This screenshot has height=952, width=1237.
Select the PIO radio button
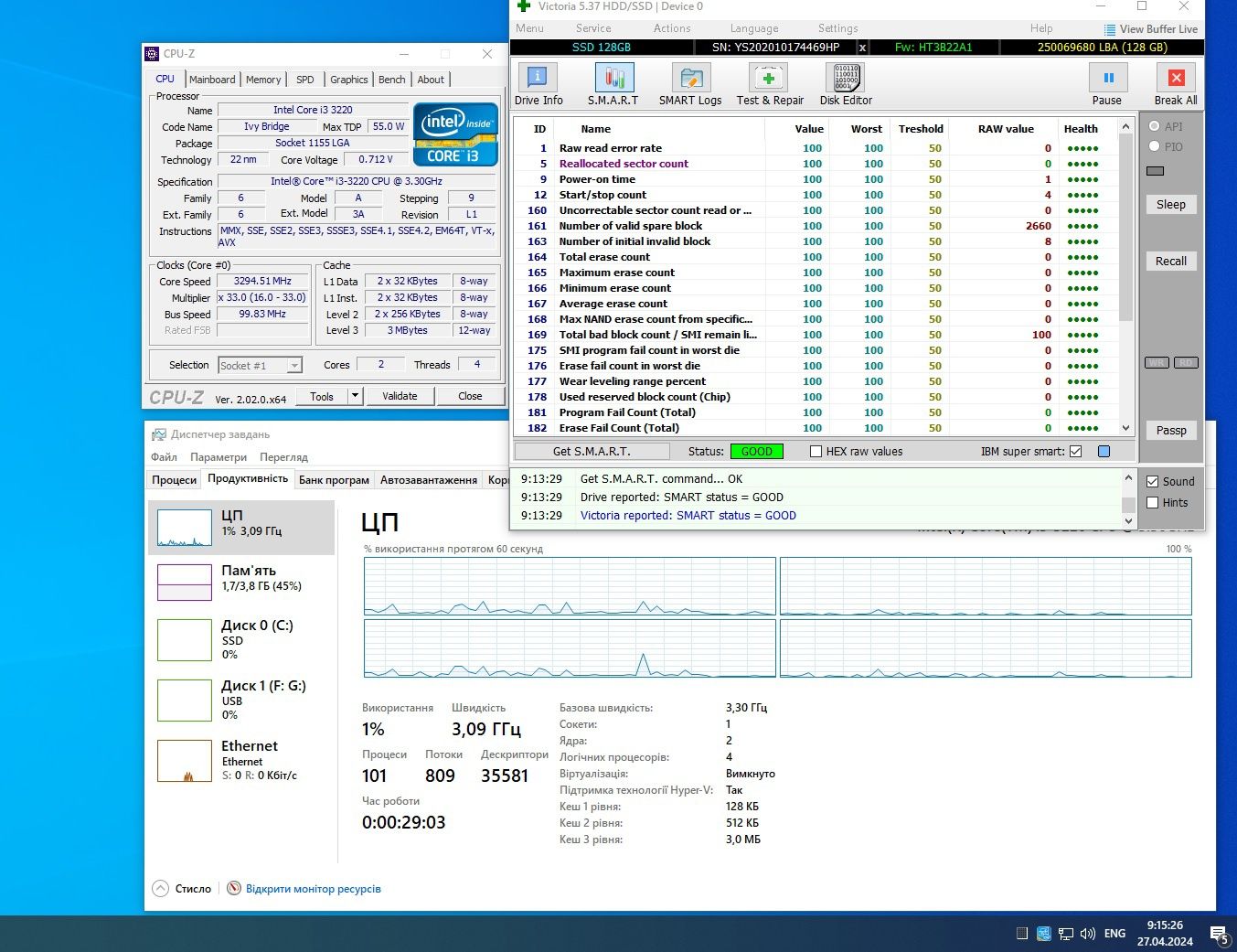pyautogui.click(x=1154, y=145)
